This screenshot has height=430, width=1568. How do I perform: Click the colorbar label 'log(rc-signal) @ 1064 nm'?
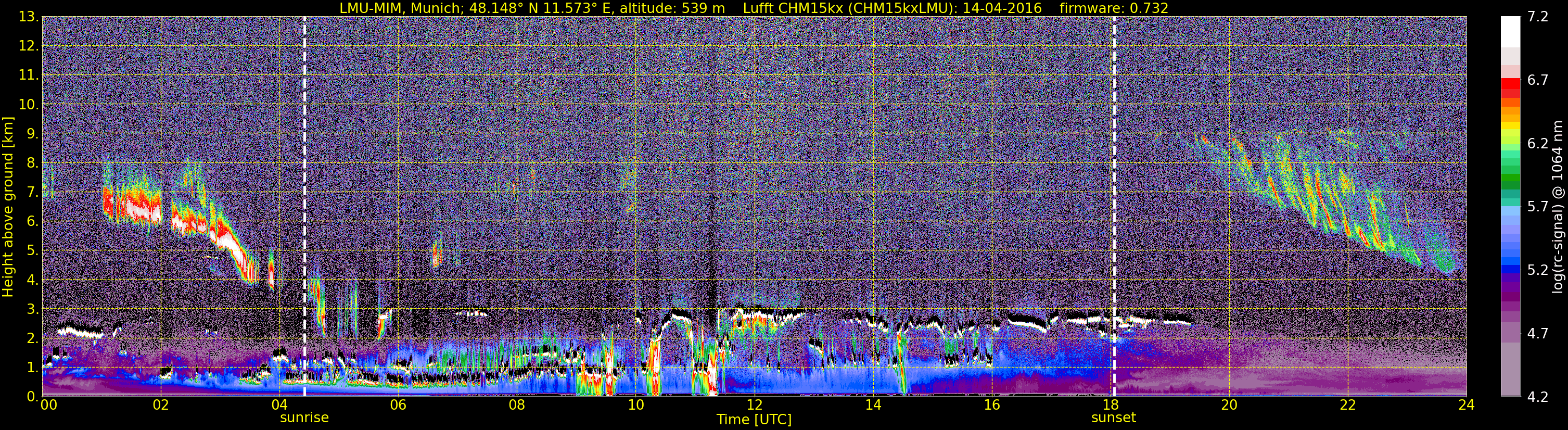coord(1557,207)
